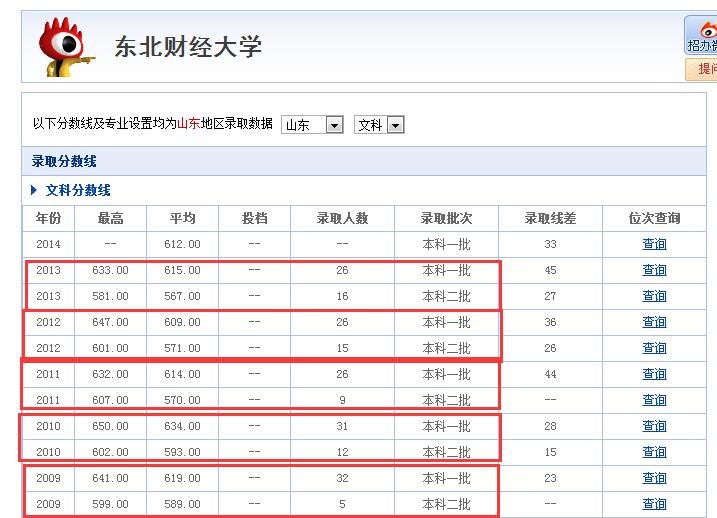Click admitted count 32 in 2009 row
This screenshot has width=717, height=518.
tap(342, 478)
